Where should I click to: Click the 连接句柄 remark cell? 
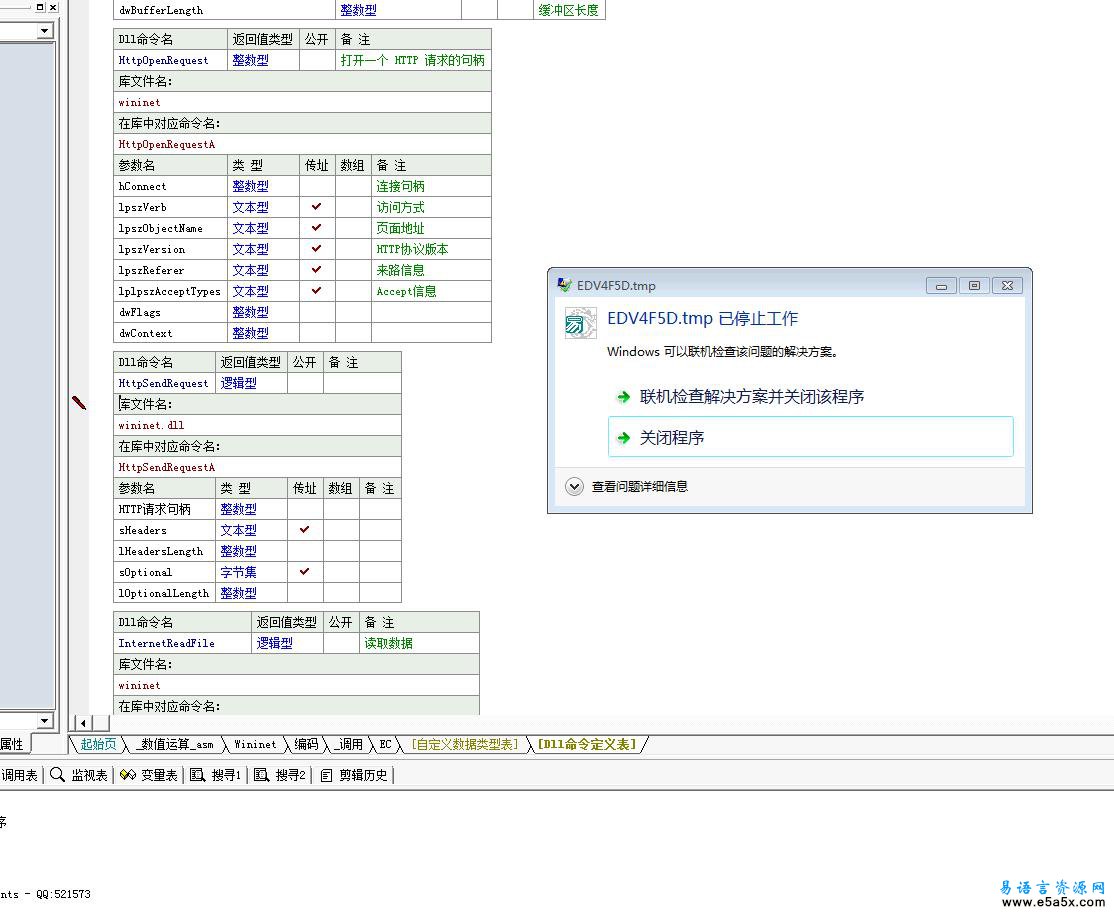[x=431, y=186]
